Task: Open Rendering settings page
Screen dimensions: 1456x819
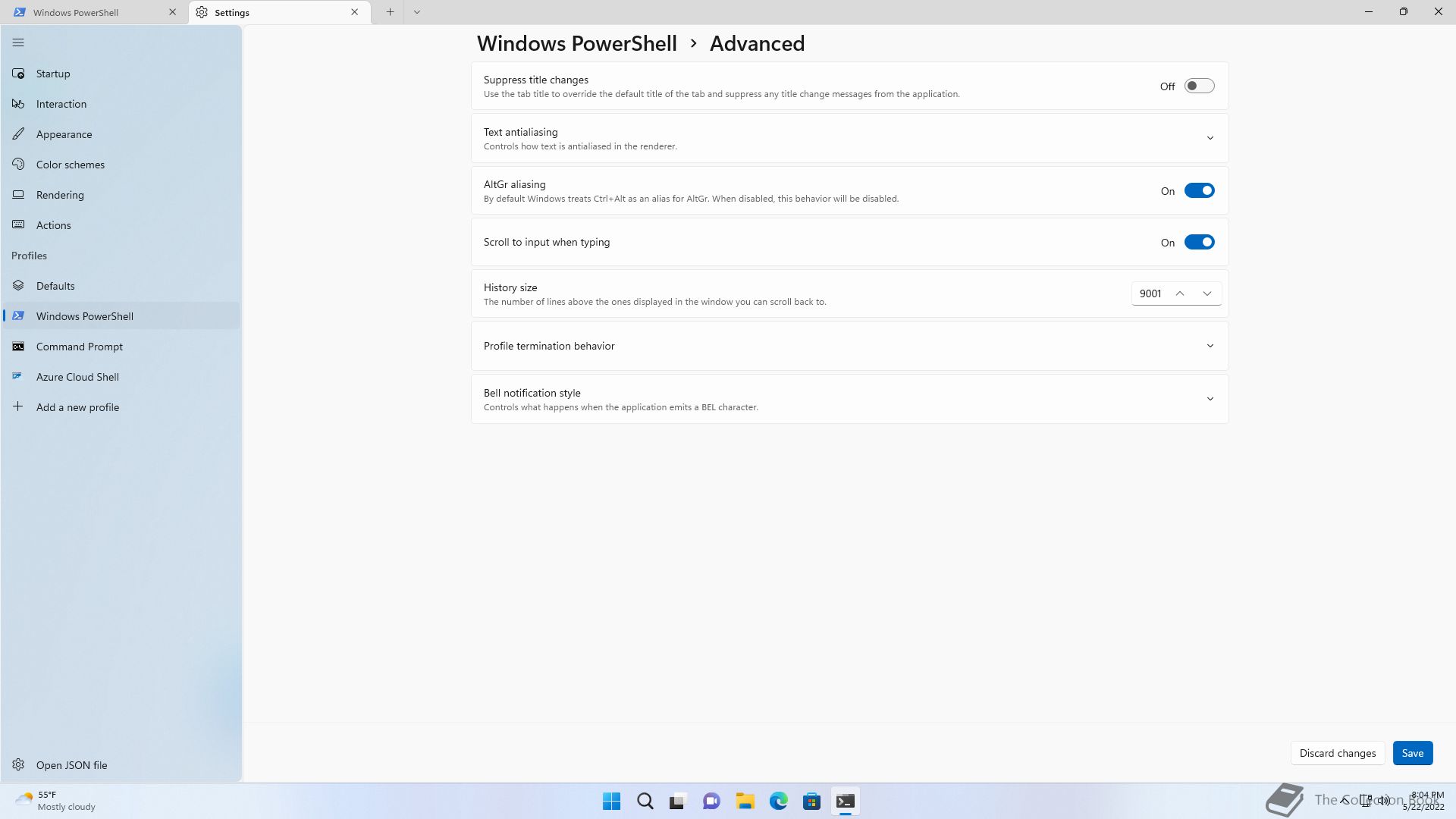Action: tap(121, 195)
